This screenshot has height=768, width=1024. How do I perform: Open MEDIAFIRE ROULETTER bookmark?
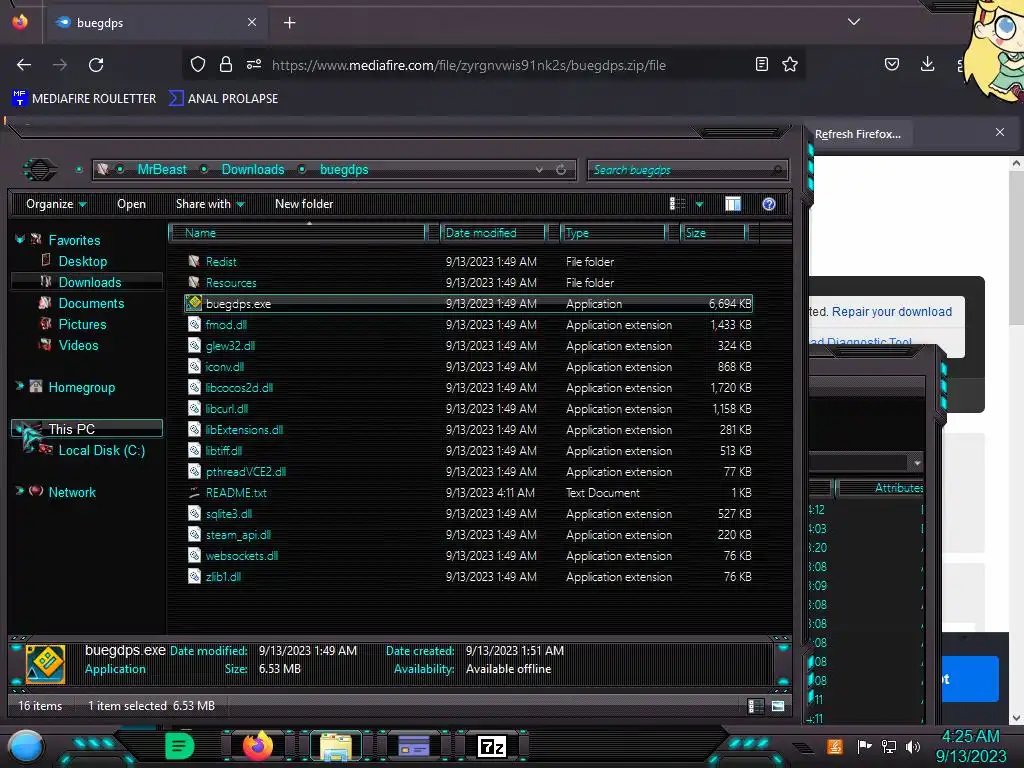coord(84,99)
